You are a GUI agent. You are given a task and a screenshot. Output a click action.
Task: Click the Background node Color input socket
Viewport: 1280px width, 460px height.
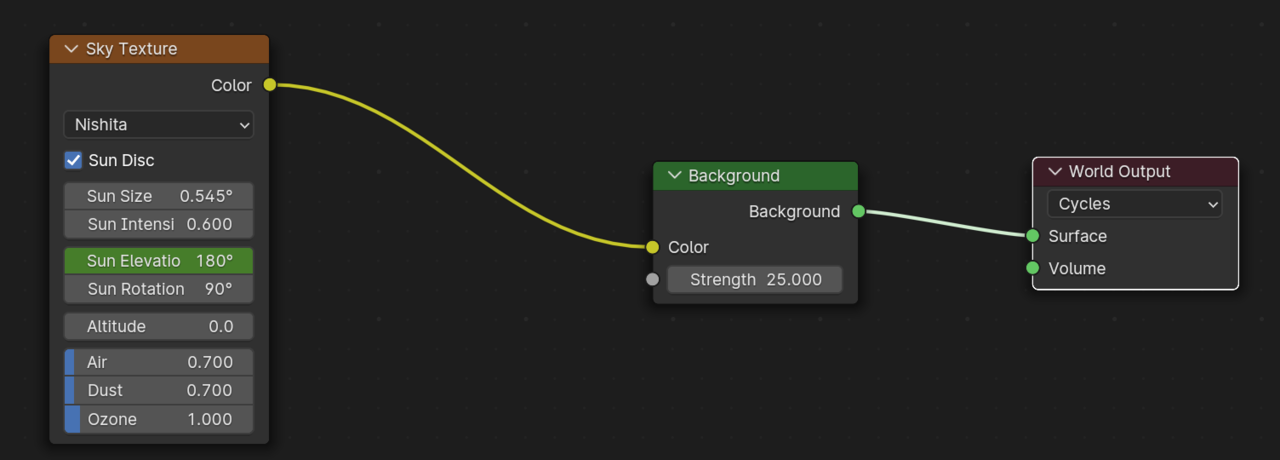coord(653,247)
